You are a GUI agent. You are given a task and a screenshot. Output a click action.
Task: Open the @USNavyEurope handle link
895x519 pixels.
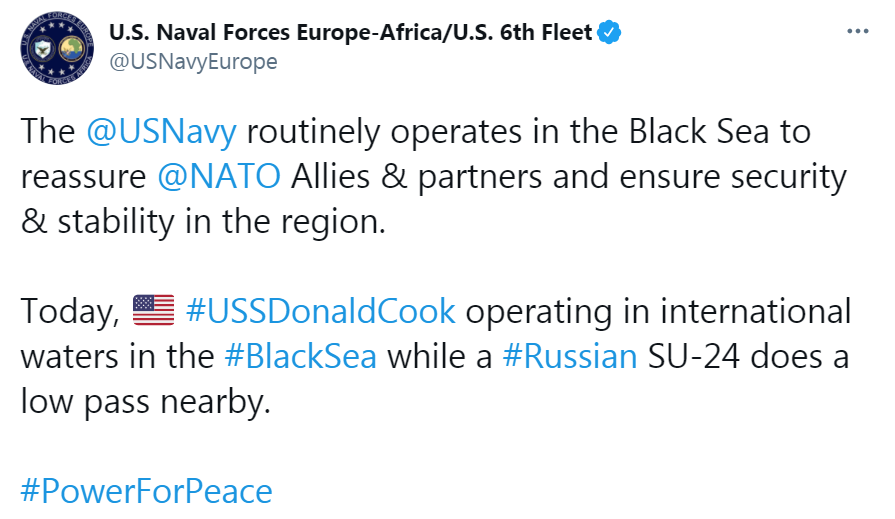tap(192, 62)
